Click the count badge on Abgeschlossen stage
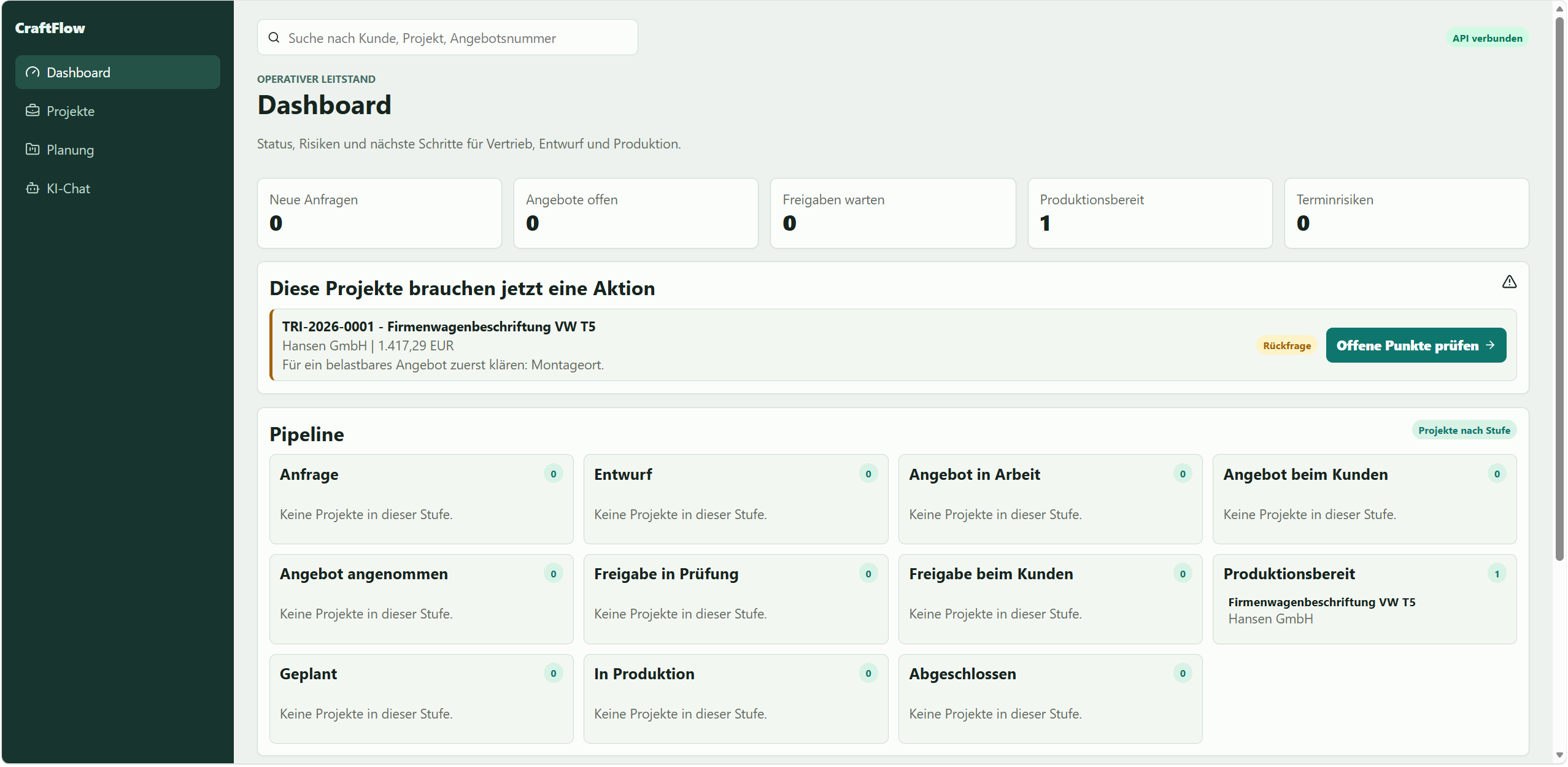Image resolution: width=1568 pixels, height=767 pixels. click(x=1183, y=674)
